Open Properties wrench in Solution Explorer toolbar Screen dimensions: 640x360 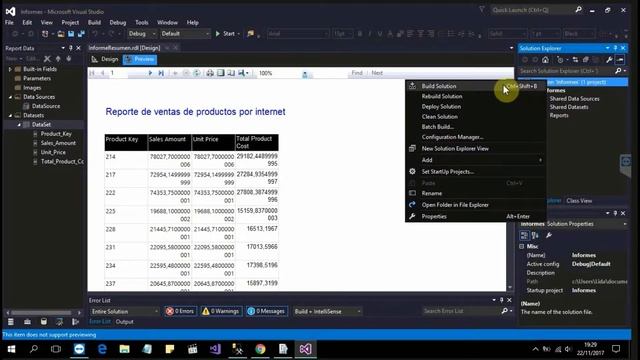tap(609, 60)
